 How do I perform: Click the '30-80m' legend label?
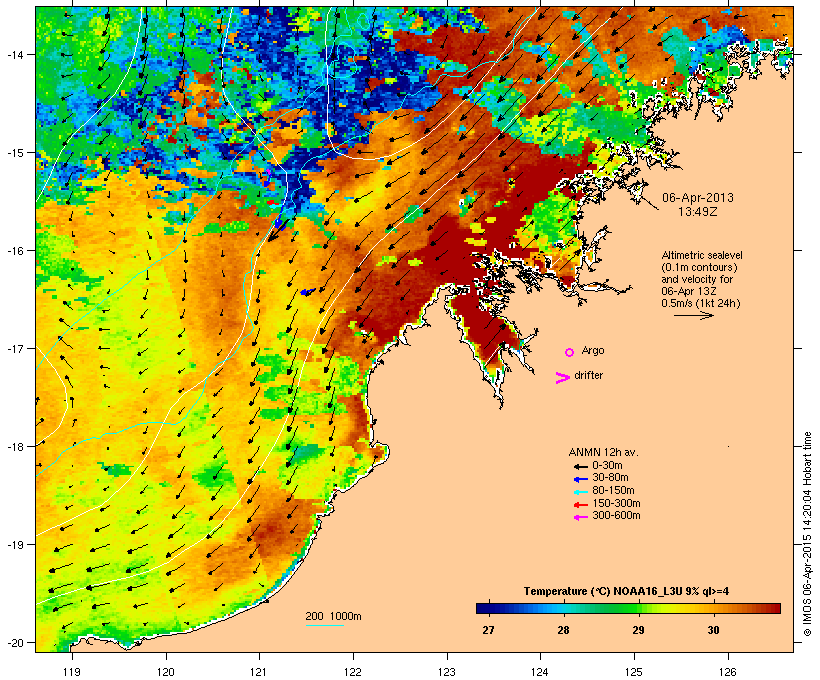(610, 478)
